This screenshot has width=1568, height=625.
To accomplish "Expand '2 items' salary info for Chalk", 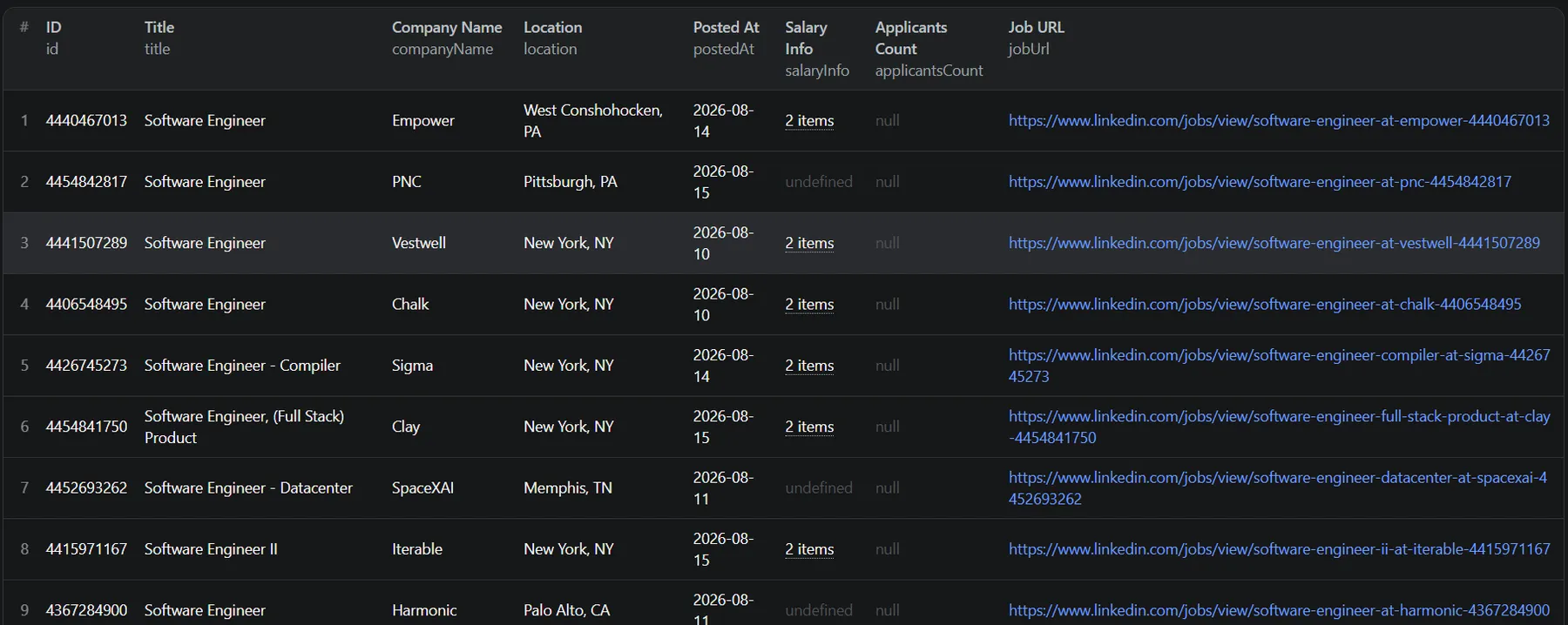I will 809,304.
